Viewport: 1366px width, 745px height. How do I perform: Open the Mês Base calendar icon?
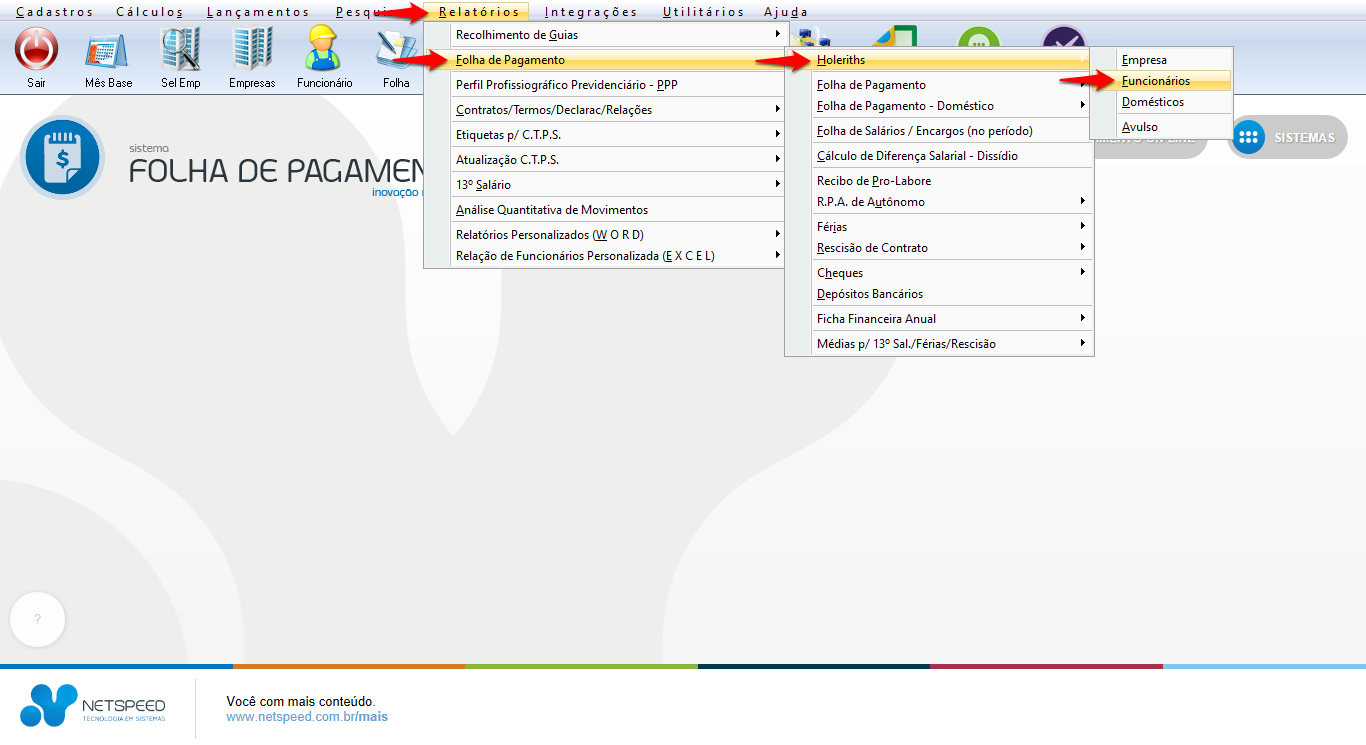[x=108, y=49]
